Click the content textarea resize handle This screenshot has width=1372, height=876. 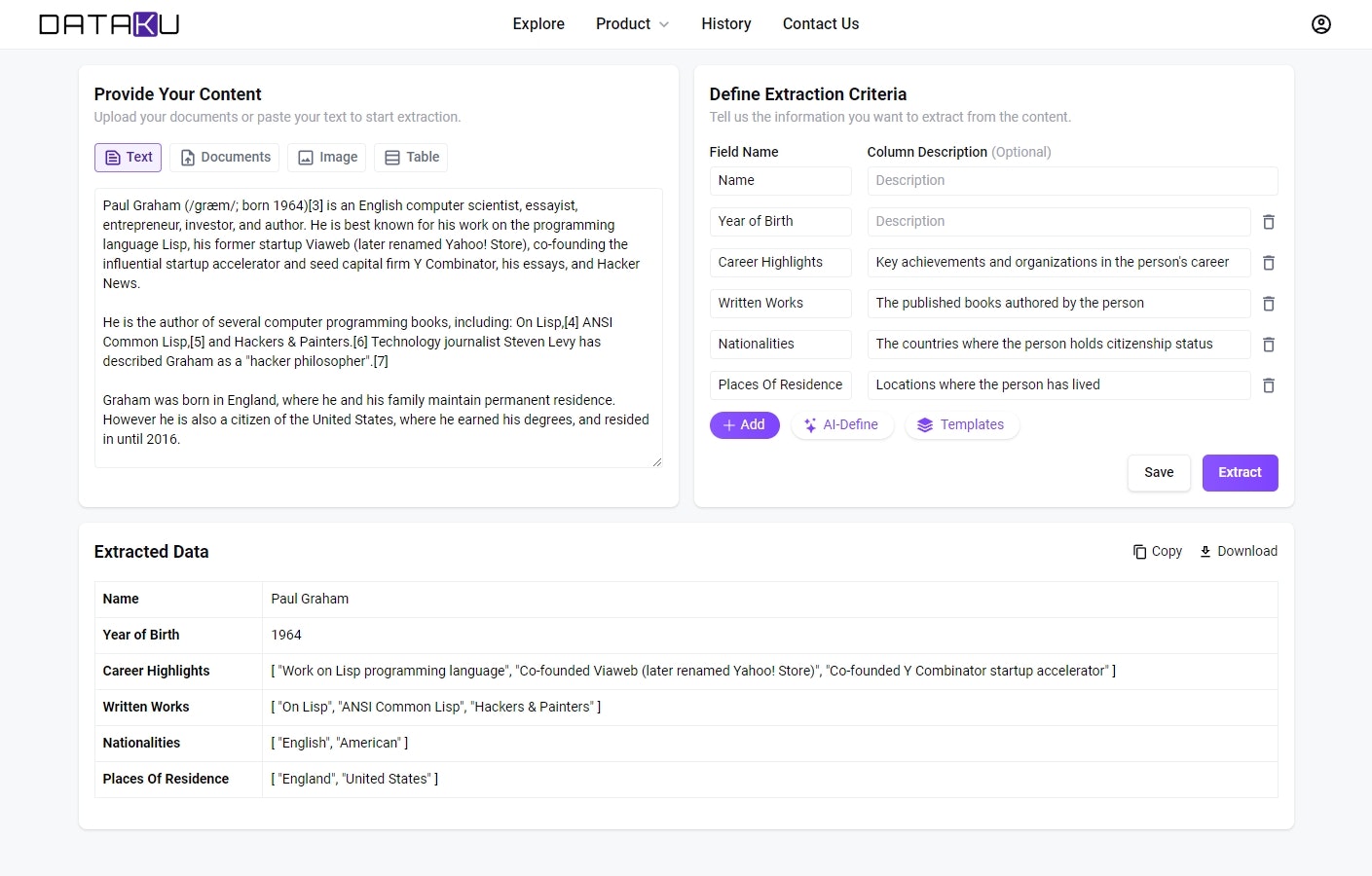(657, 462)
